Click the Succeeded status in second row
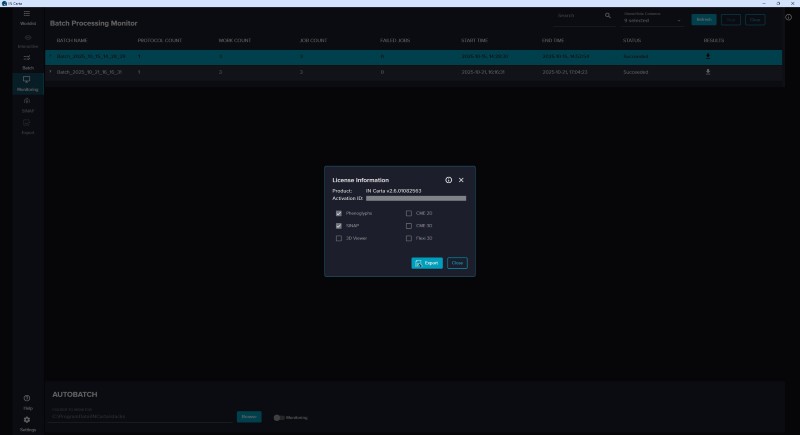 click(x=636, y=72)
